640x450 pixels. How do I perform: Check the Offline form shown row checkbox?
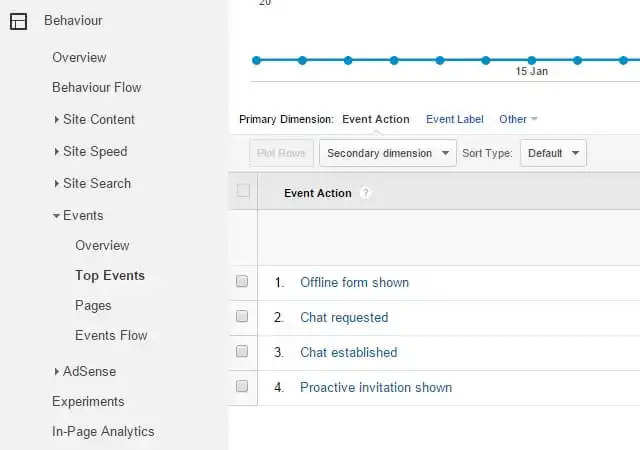tap(242, 282)
